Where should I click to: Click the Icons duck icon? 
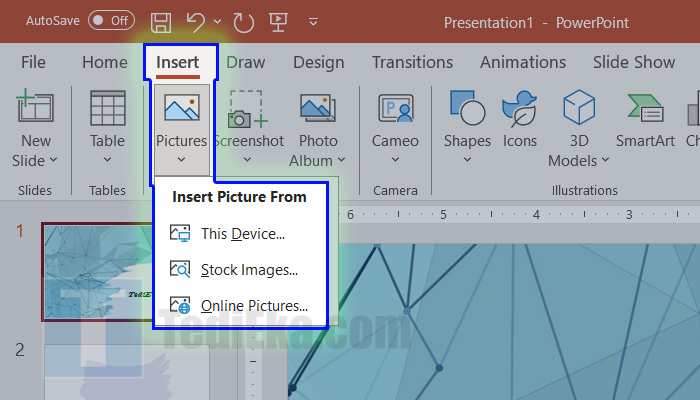(x=519, y=109)
